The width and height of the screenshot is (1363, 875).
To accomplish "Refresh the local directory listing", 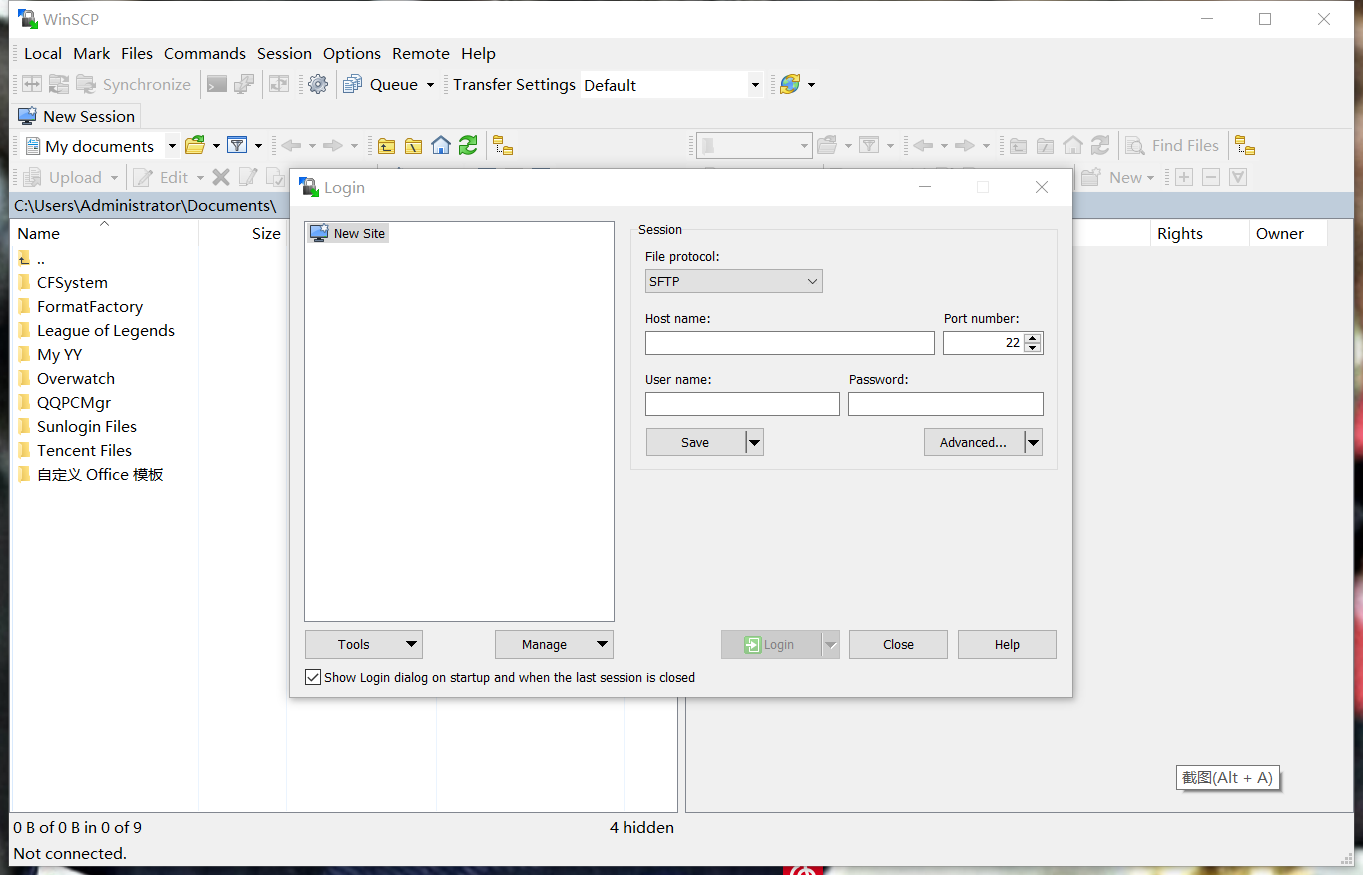I will [x=467, y=145].
